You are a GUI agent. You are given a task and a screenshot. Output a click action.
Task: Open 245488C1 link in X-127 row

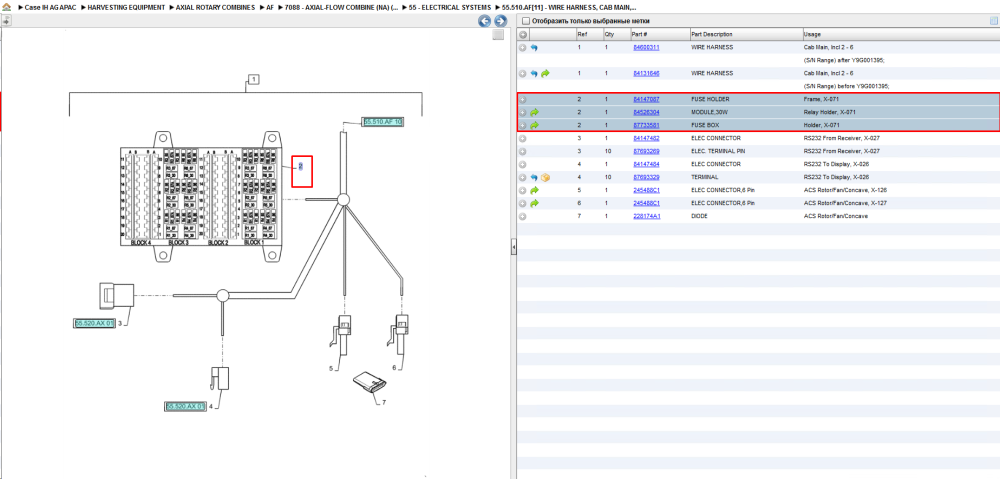[646, 203]
